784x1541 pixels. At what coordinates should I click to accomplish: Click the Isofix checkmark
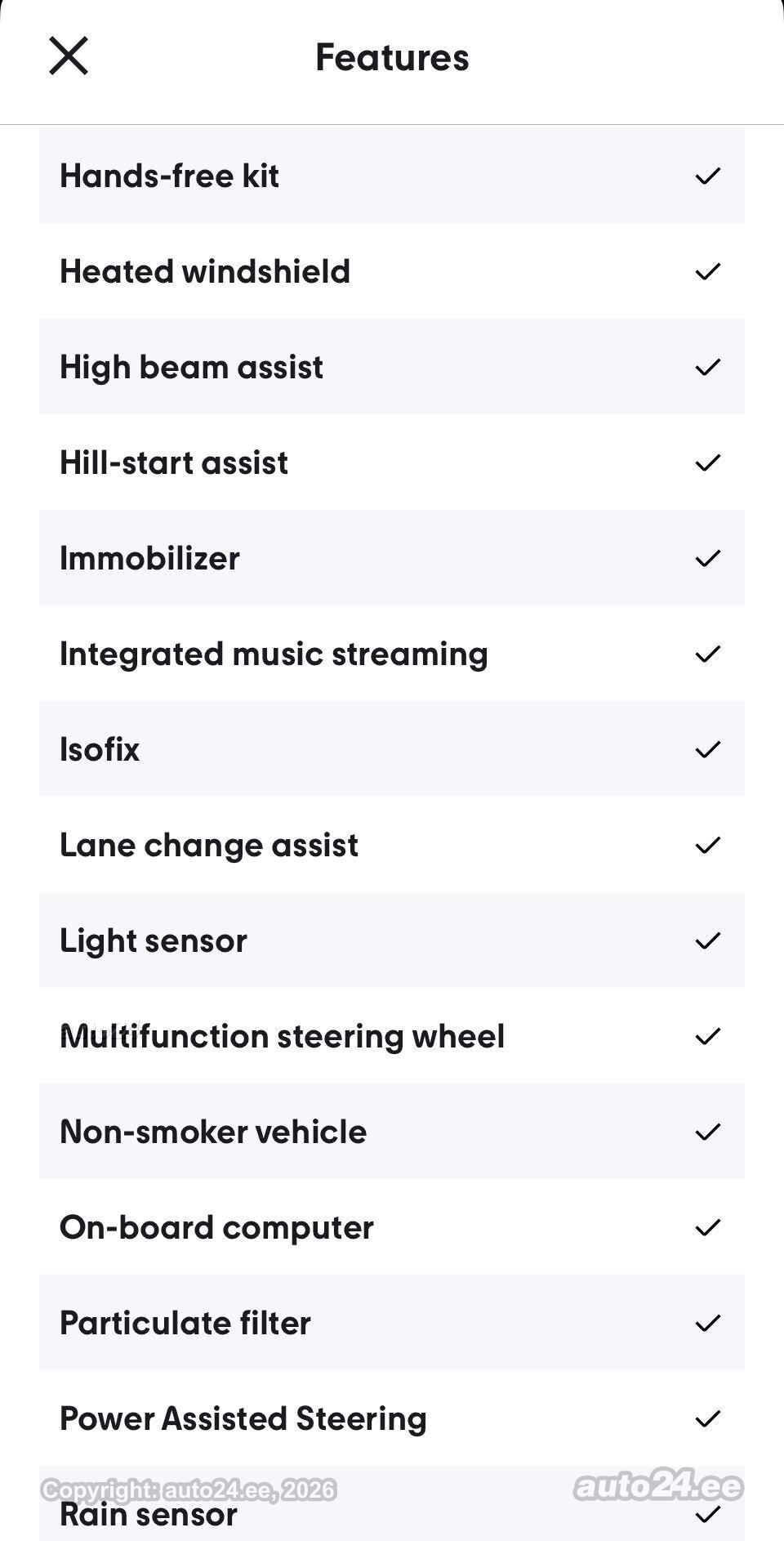click(x=707, y=749)
